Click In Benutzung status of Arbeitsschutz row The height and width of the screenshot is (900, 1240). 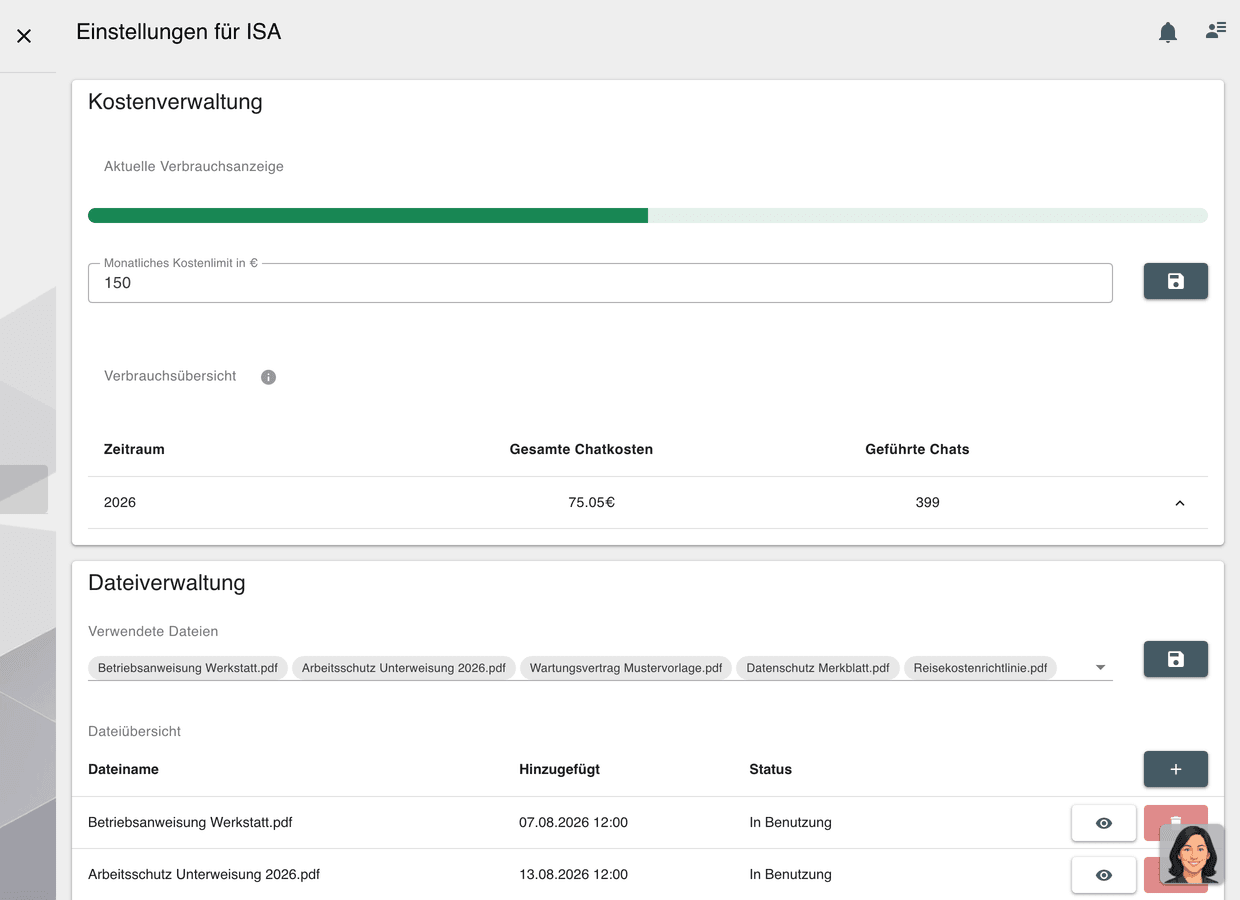(x=790, y=874)
